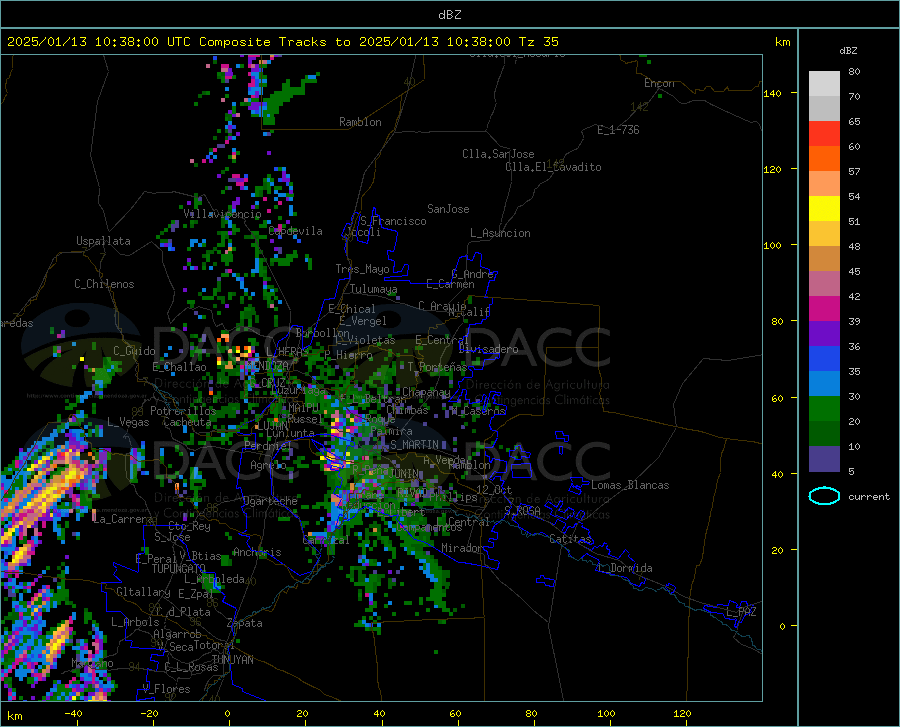The height and width of the screenshot is (727, 900).
Task: Click the 'C_Guido' map label
Action: pyautogui.click(x=134, y=351)
